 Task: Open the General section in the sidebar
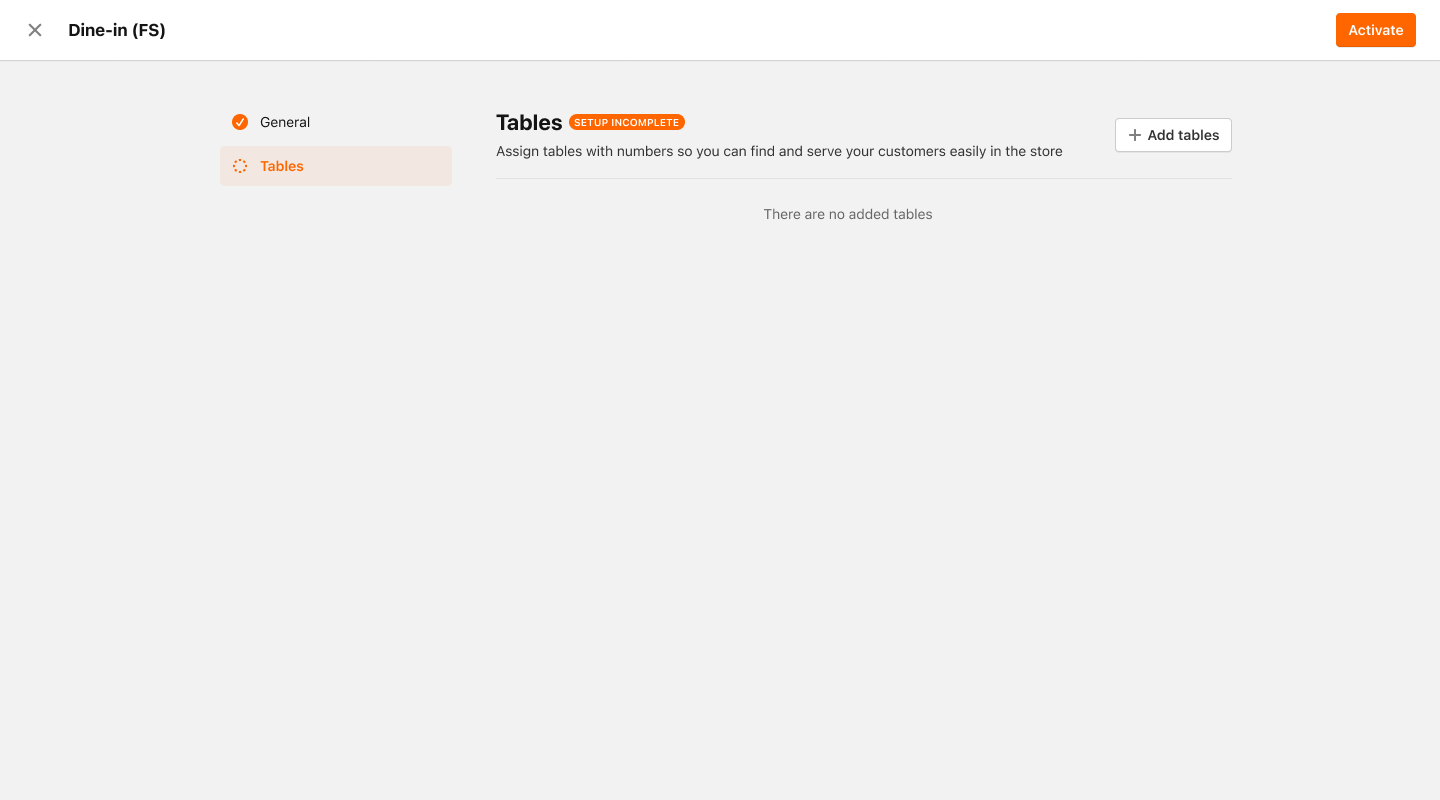click(x=336, y=122)
